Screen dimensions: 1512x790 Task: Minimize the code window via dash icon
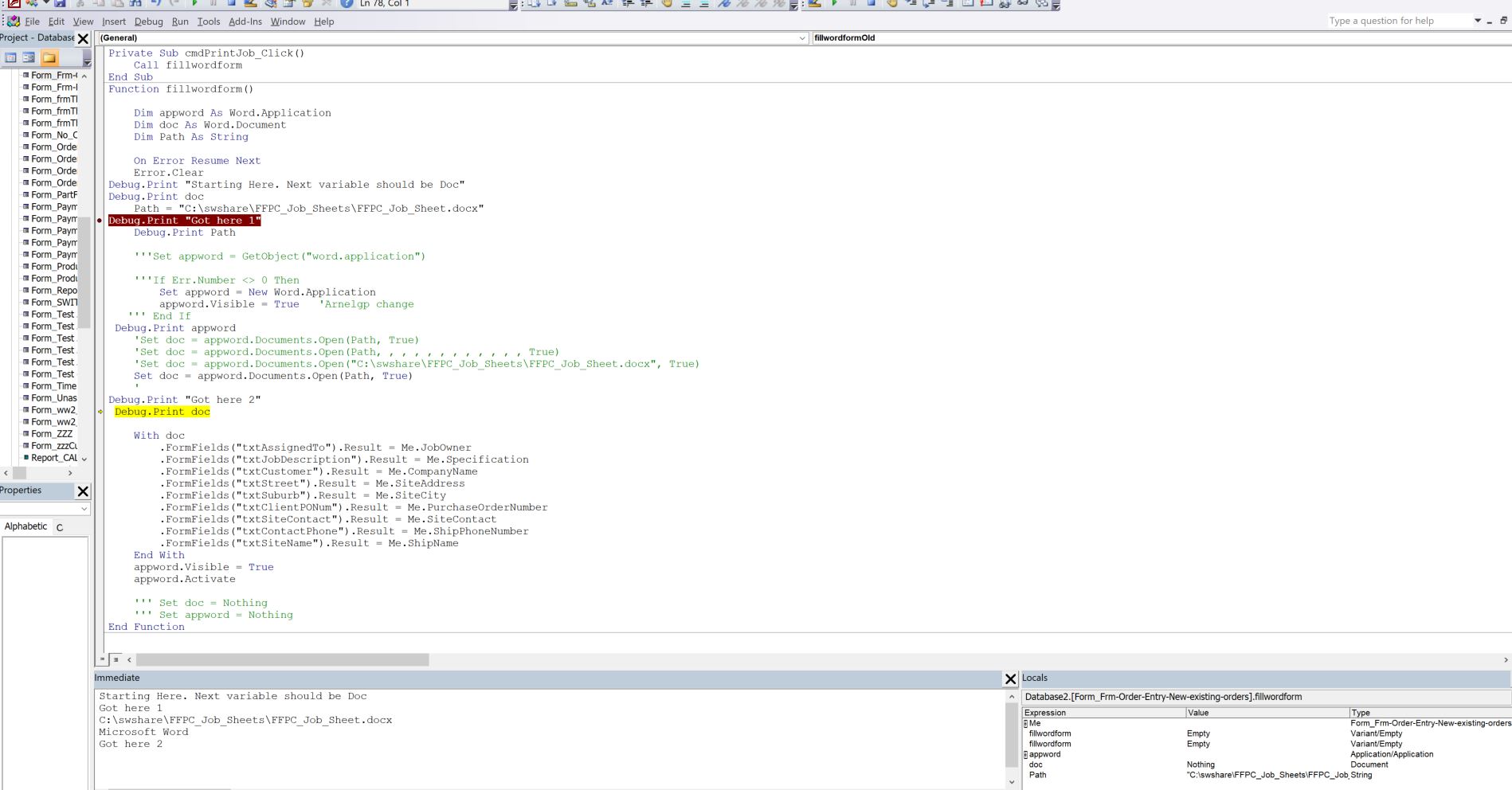(1489, 22)
